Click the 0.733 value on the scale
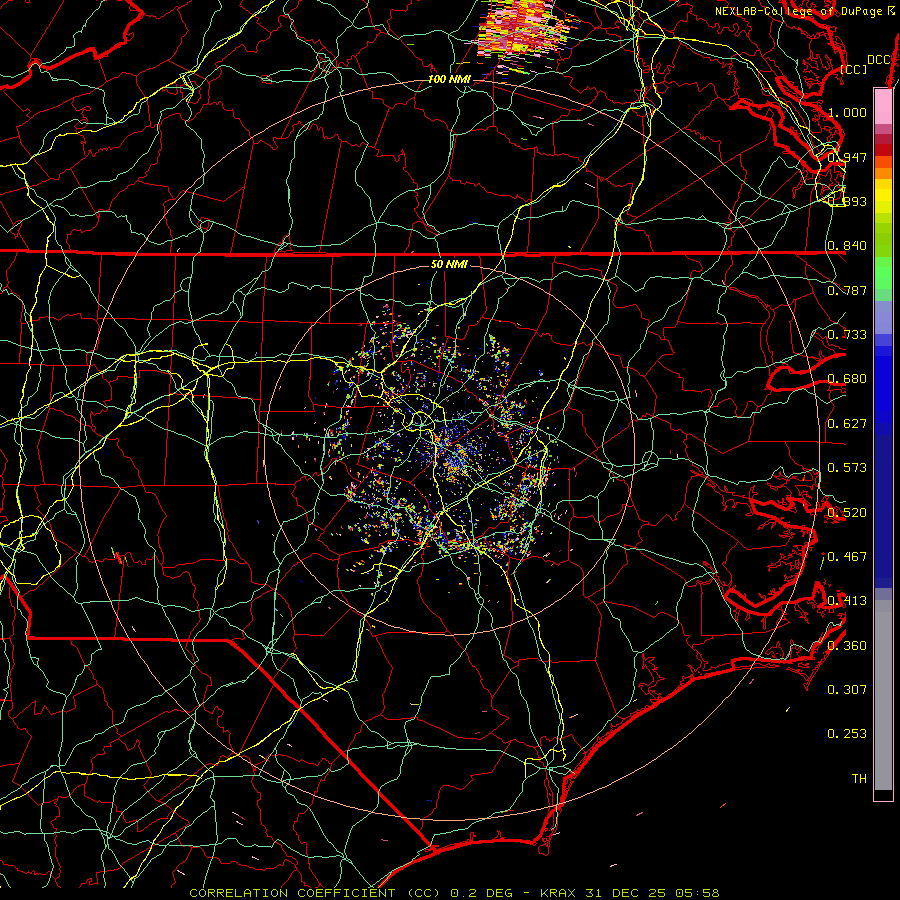The image size is (900, 900). point(847,335)
